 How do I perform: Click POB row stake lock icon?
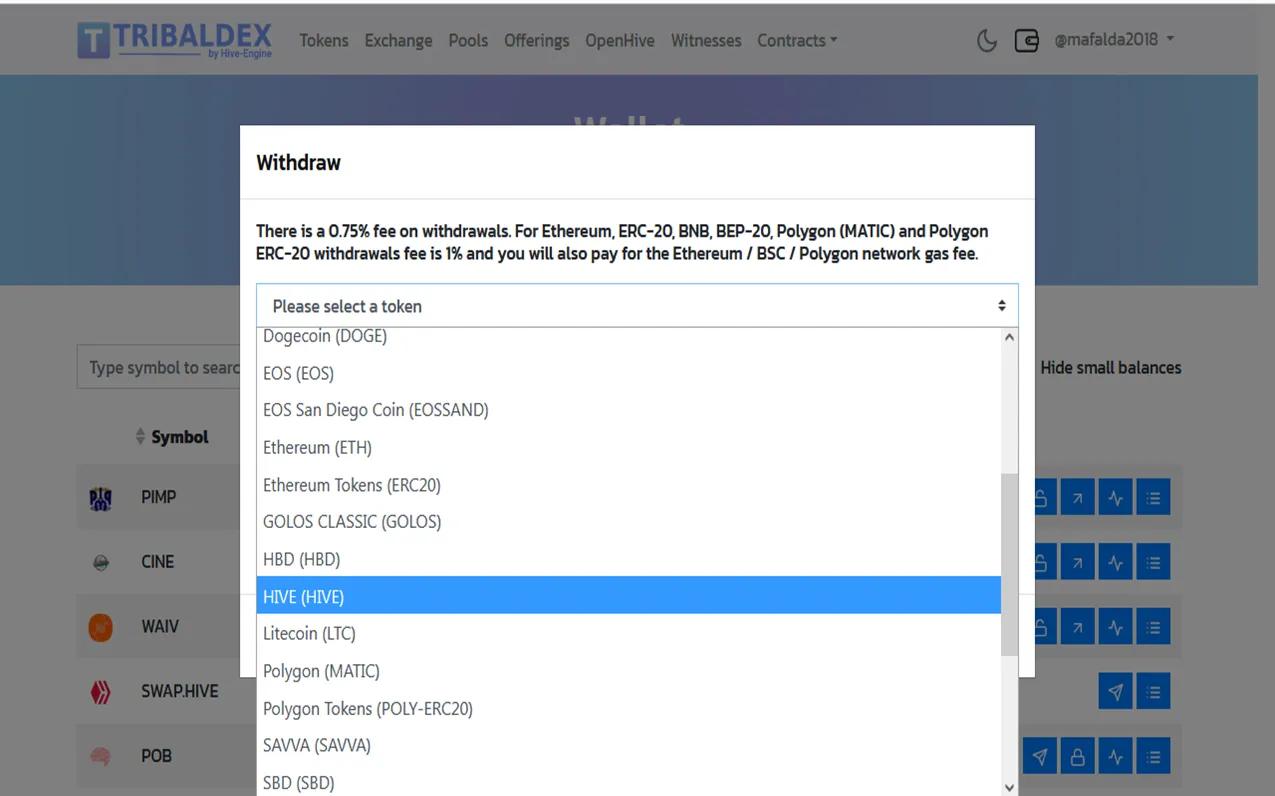(1077, 756)
